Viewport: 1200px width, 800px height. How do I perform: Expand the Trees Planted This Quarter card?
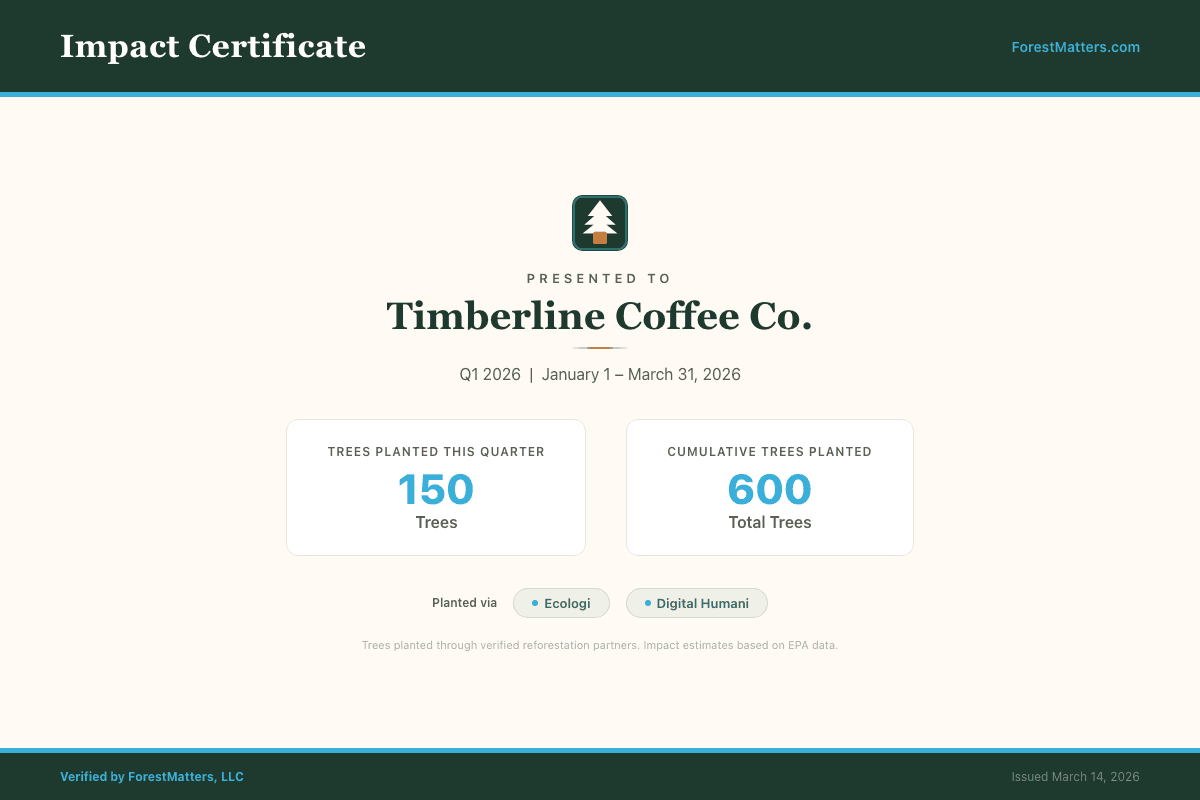[435, 487]
